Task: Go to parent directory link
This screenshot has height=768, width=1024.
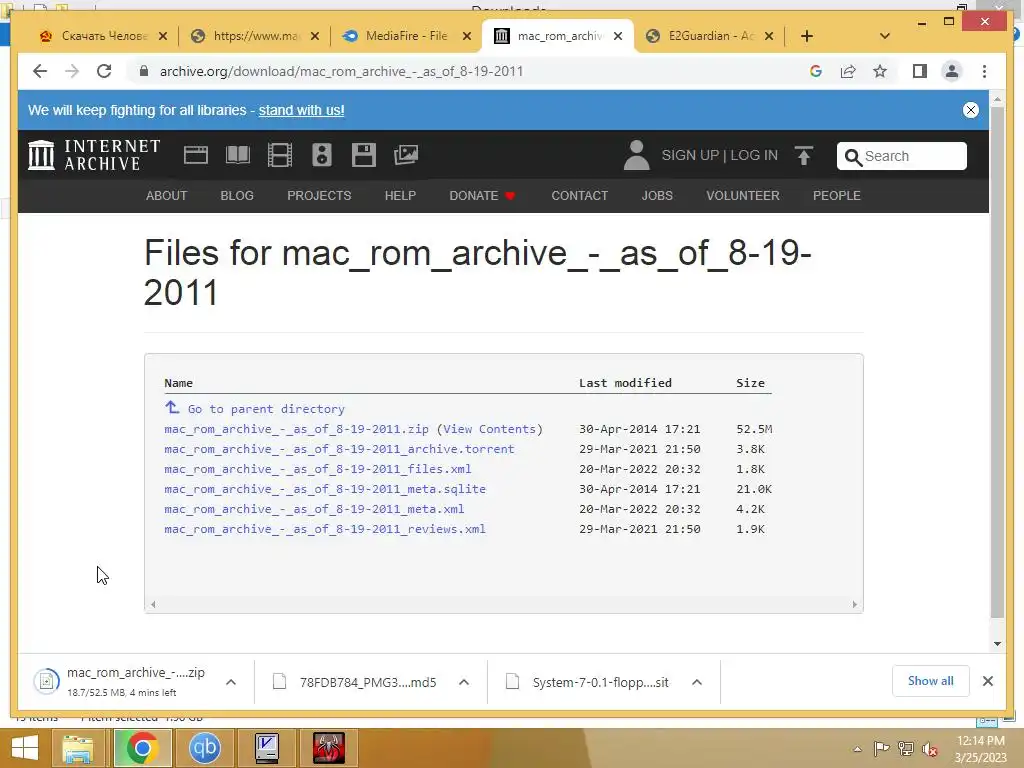Action: (x=266, y=409)
